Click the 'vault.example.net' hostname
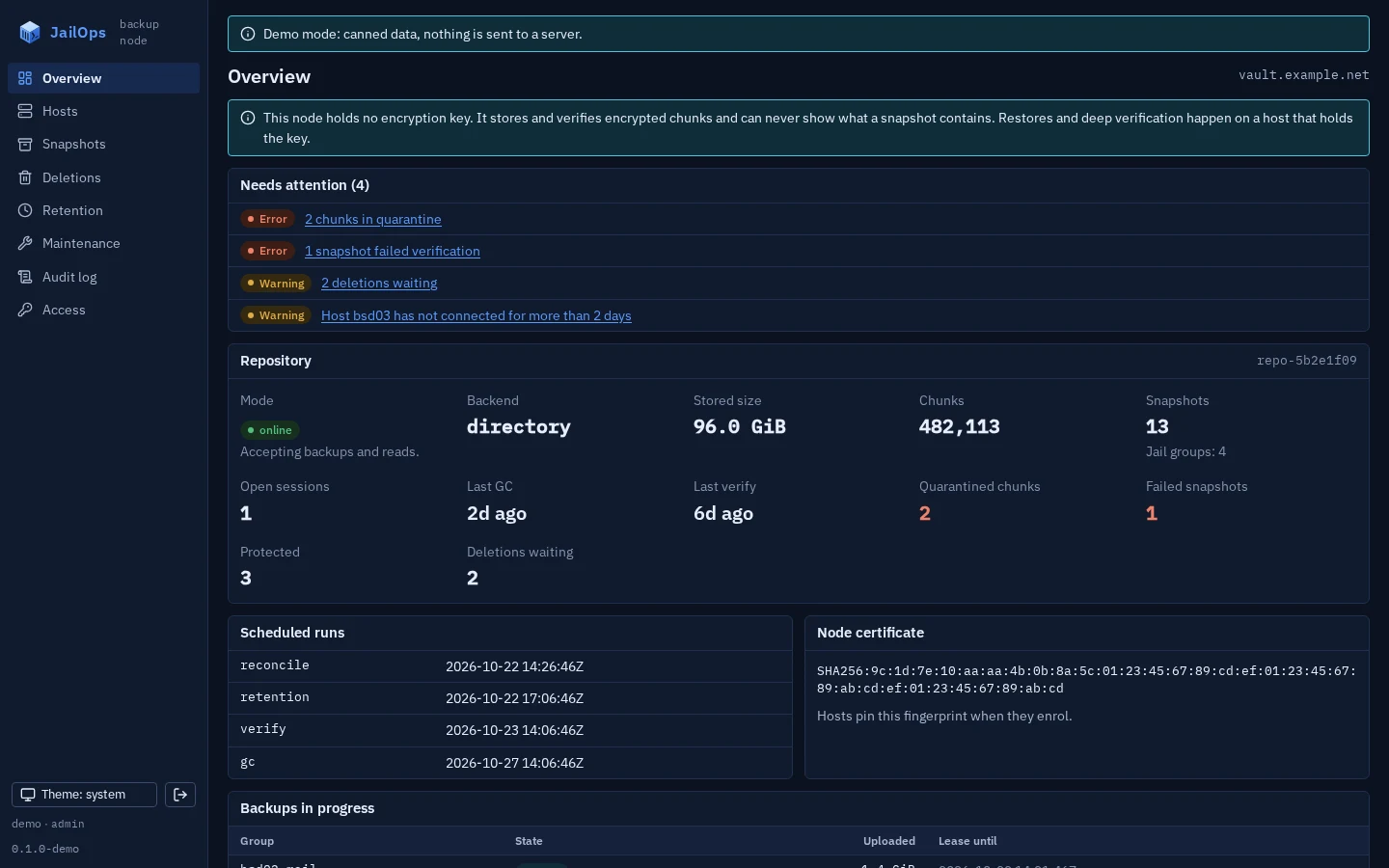This screenshot has height=868, width=1389. tap(1304, 75)
